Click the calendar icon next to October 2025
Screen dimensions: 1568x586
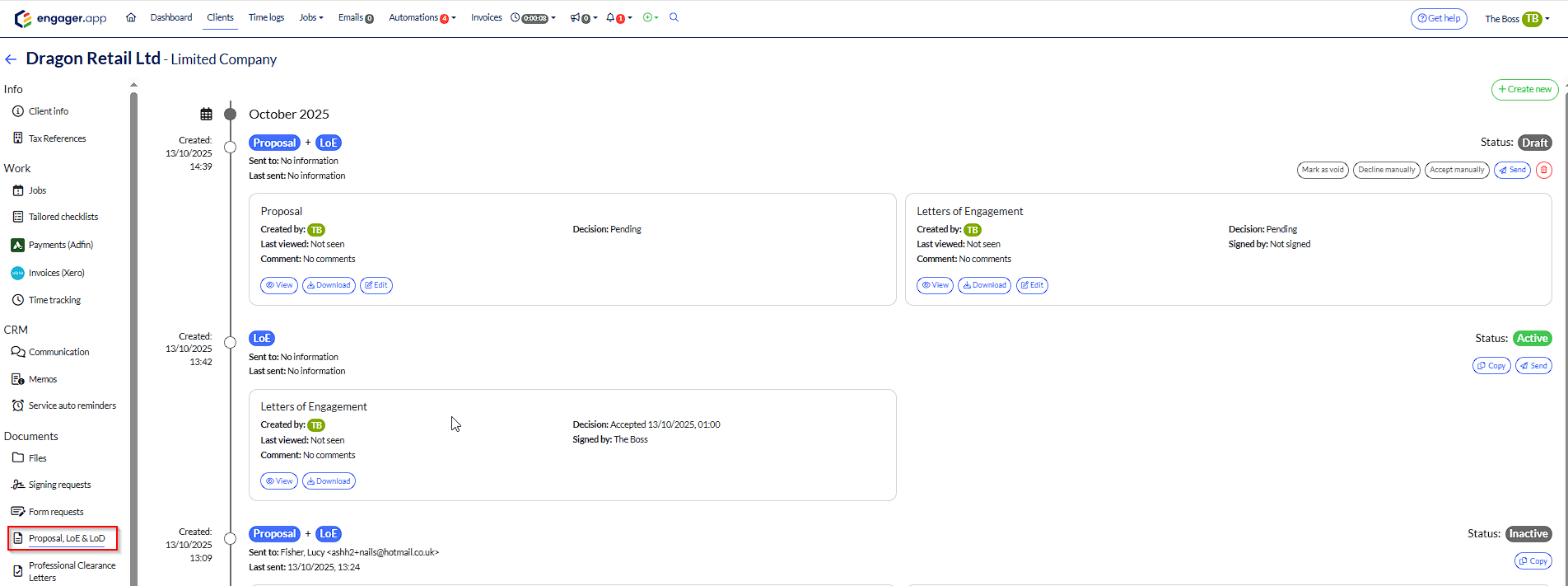click(x=206, y=115)
